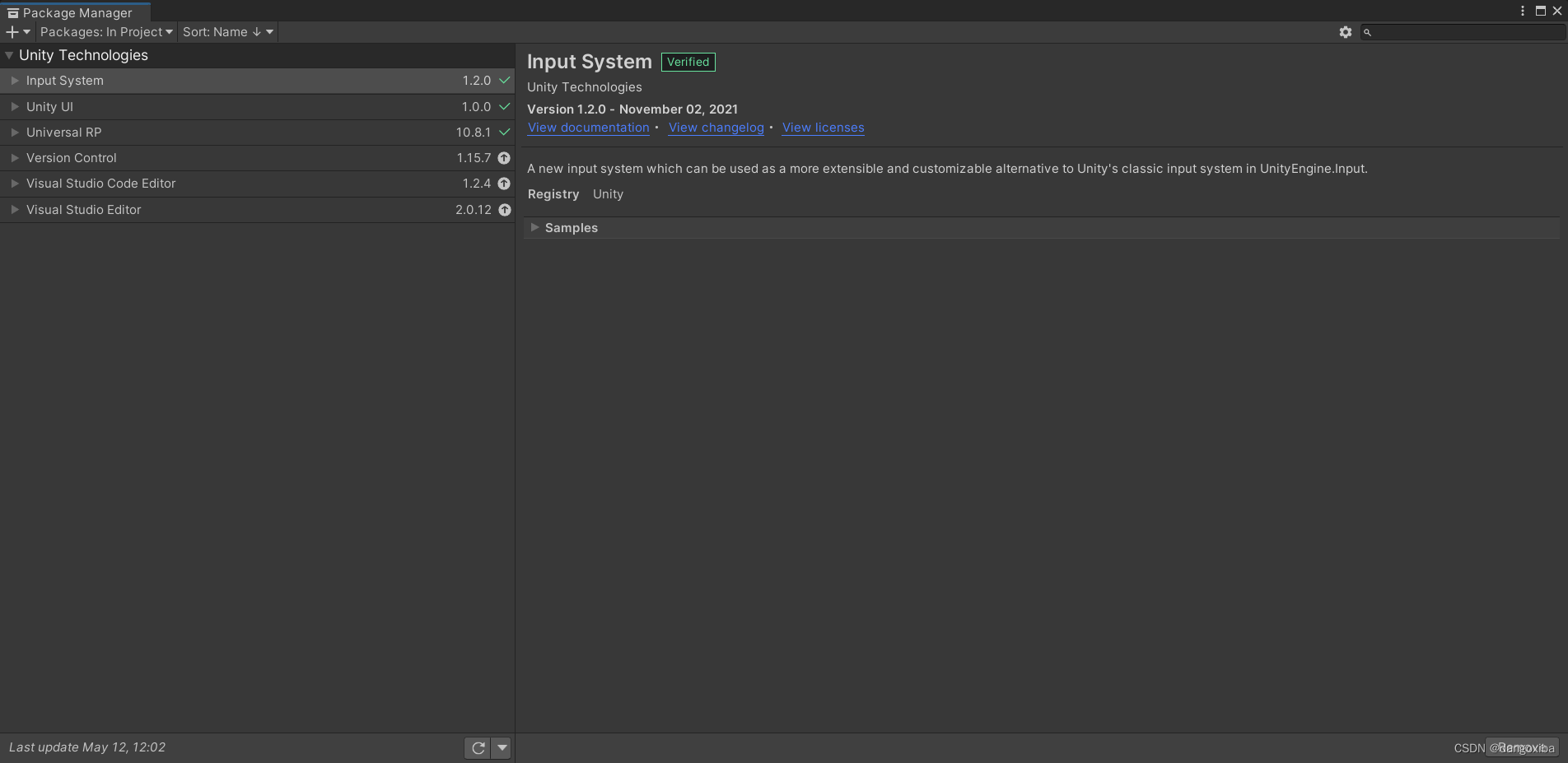Select the Input System package row
The height and width of the screenshot is (763, 1568).
pos(257,81)
